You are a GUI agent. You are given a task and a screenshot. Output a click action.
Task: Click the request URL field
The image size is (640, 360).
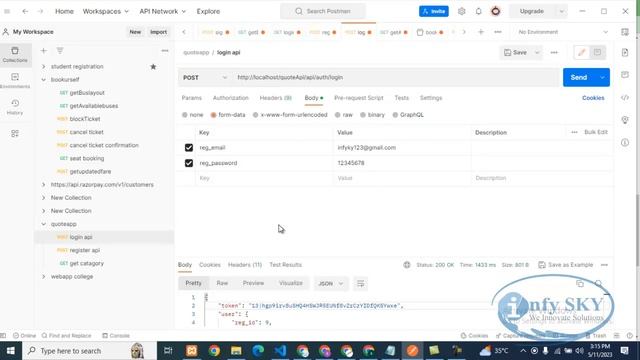click(395, 78)
